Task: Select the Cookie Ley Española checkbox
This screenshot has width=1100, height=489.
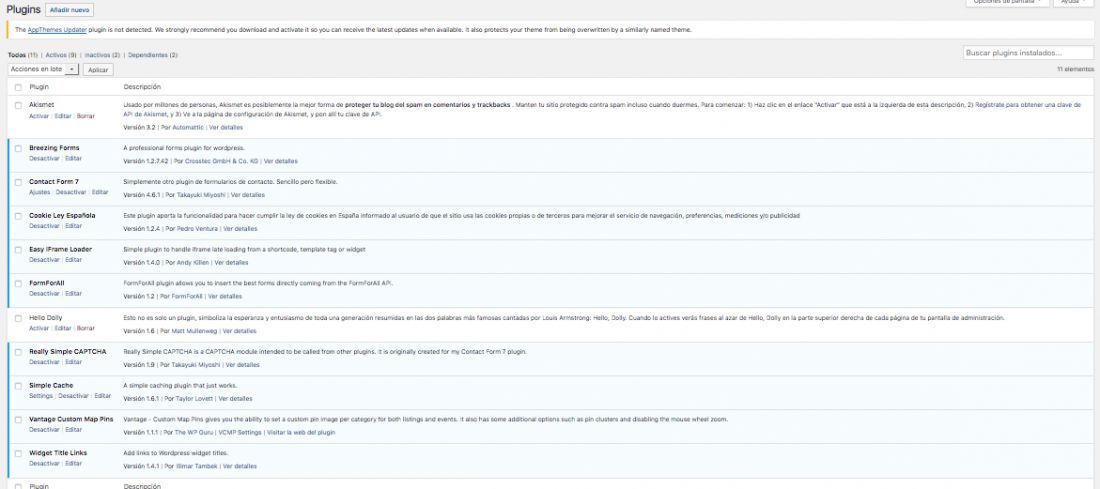Action: click(18, 216)
